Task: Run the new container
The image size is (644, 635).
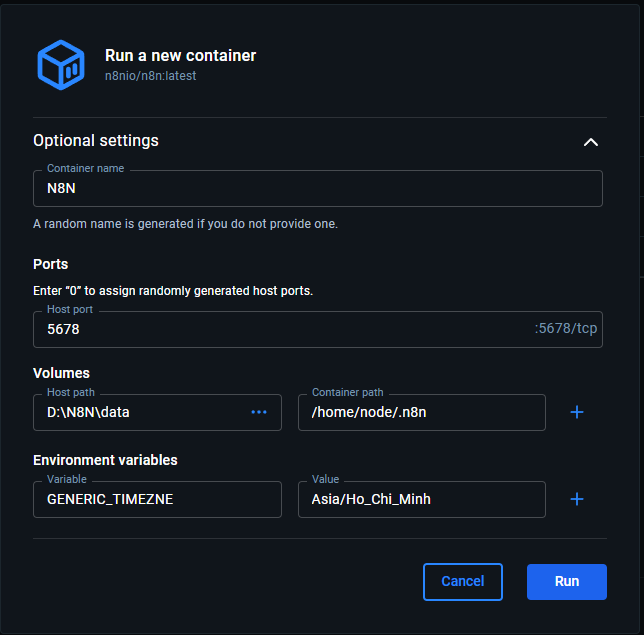Action: pyautogui.click(x=567, y=582)
